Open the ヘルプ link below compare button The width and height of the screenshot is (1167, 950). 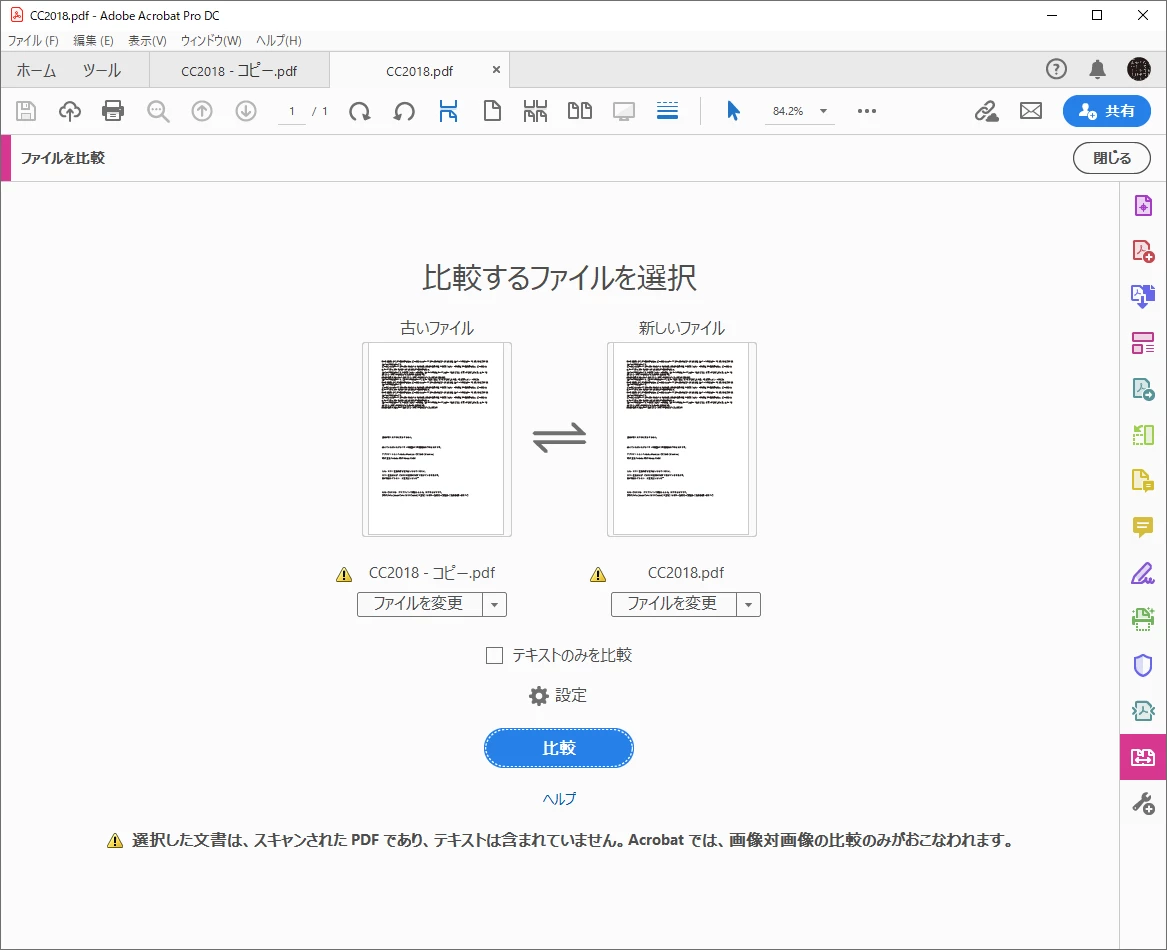[x=559, y=799]
